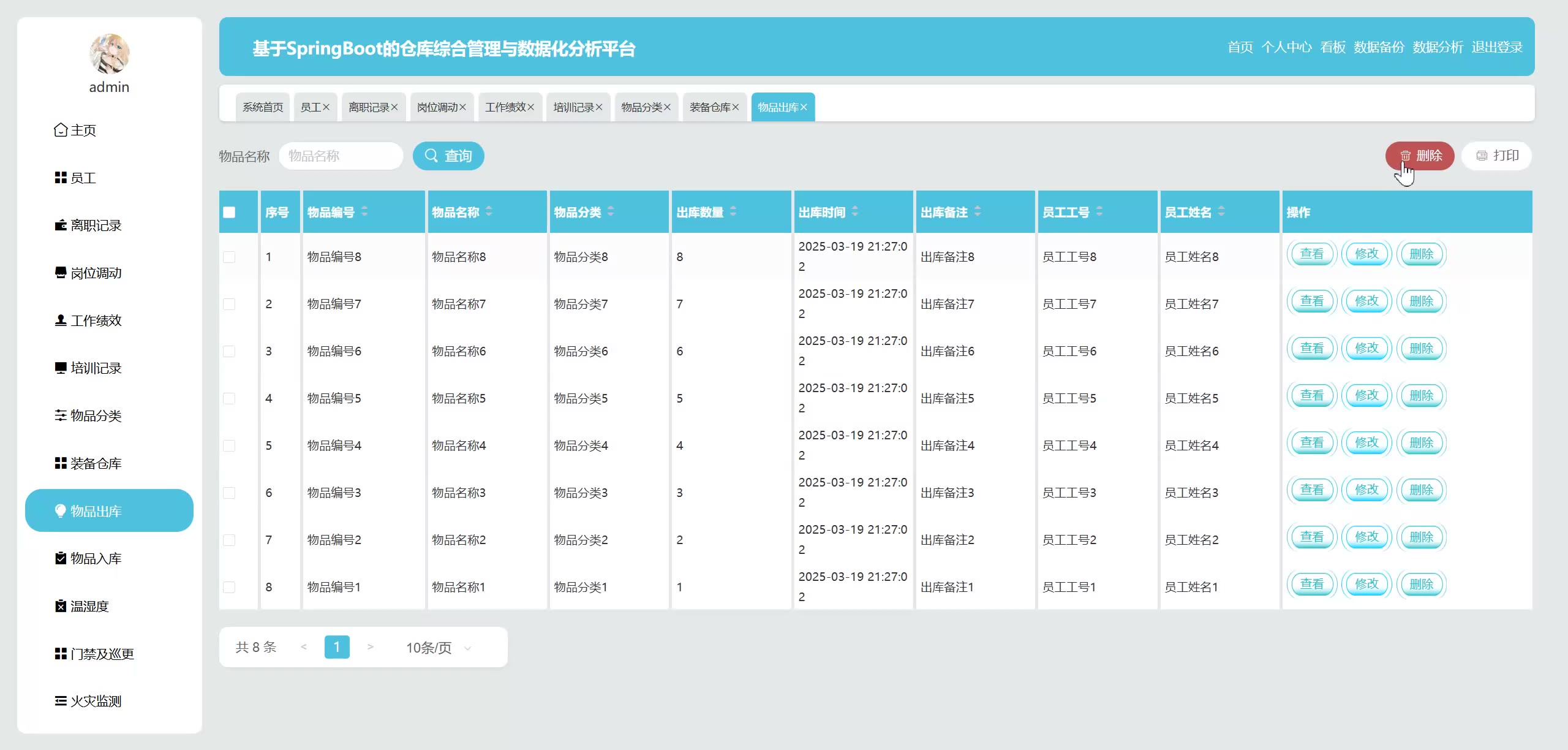Click the 工作绩效 person icon
Image resolution: width=1568 pixels, height=750 pixels.
pos(61,320)
